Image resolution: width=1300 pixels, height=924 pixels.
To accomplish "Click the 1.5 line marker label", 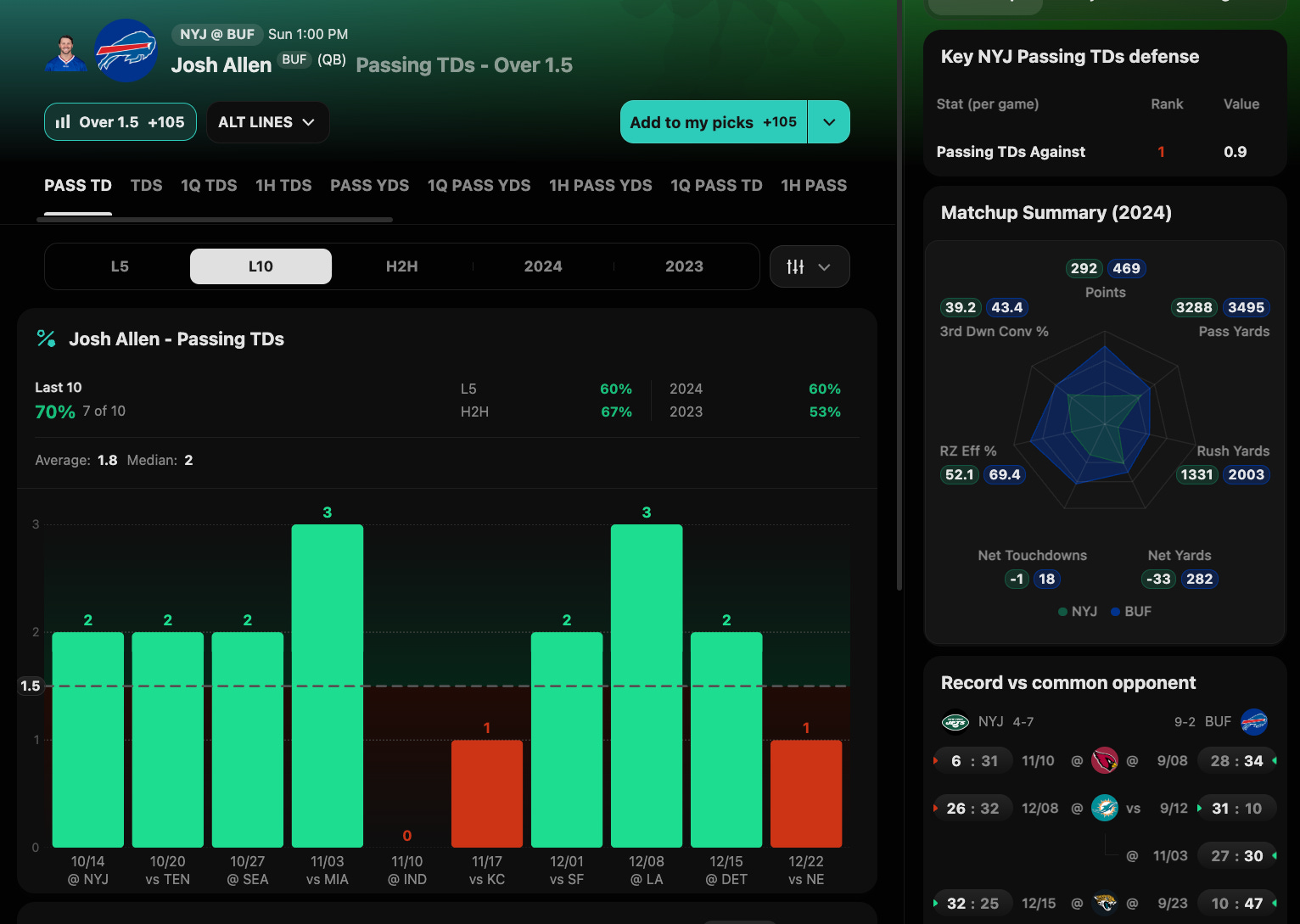I will click(x=31, y=686).
